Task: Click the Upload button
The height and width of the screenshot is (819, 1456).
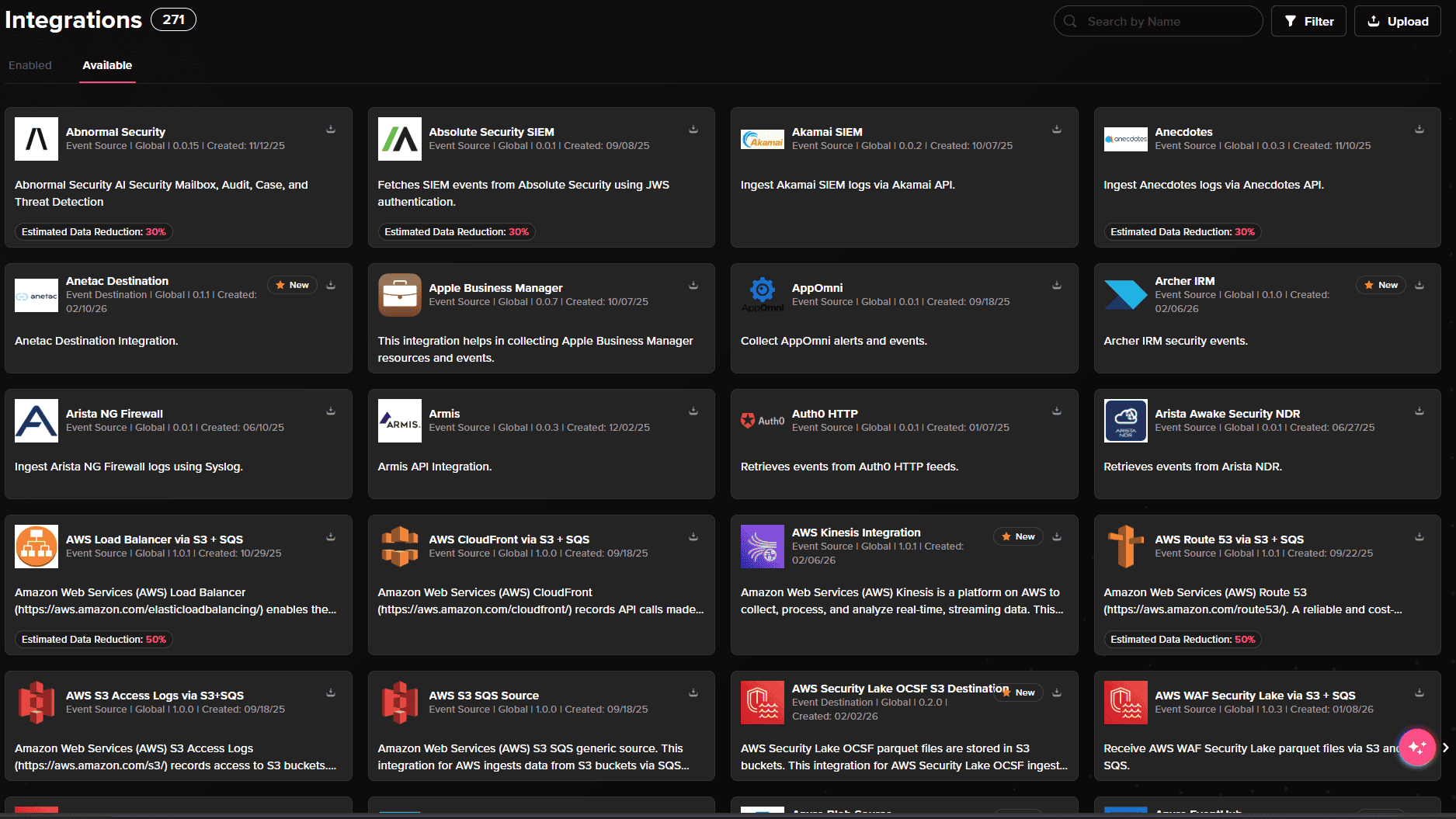Action: pyautogui.click(x=1398, y=21)
